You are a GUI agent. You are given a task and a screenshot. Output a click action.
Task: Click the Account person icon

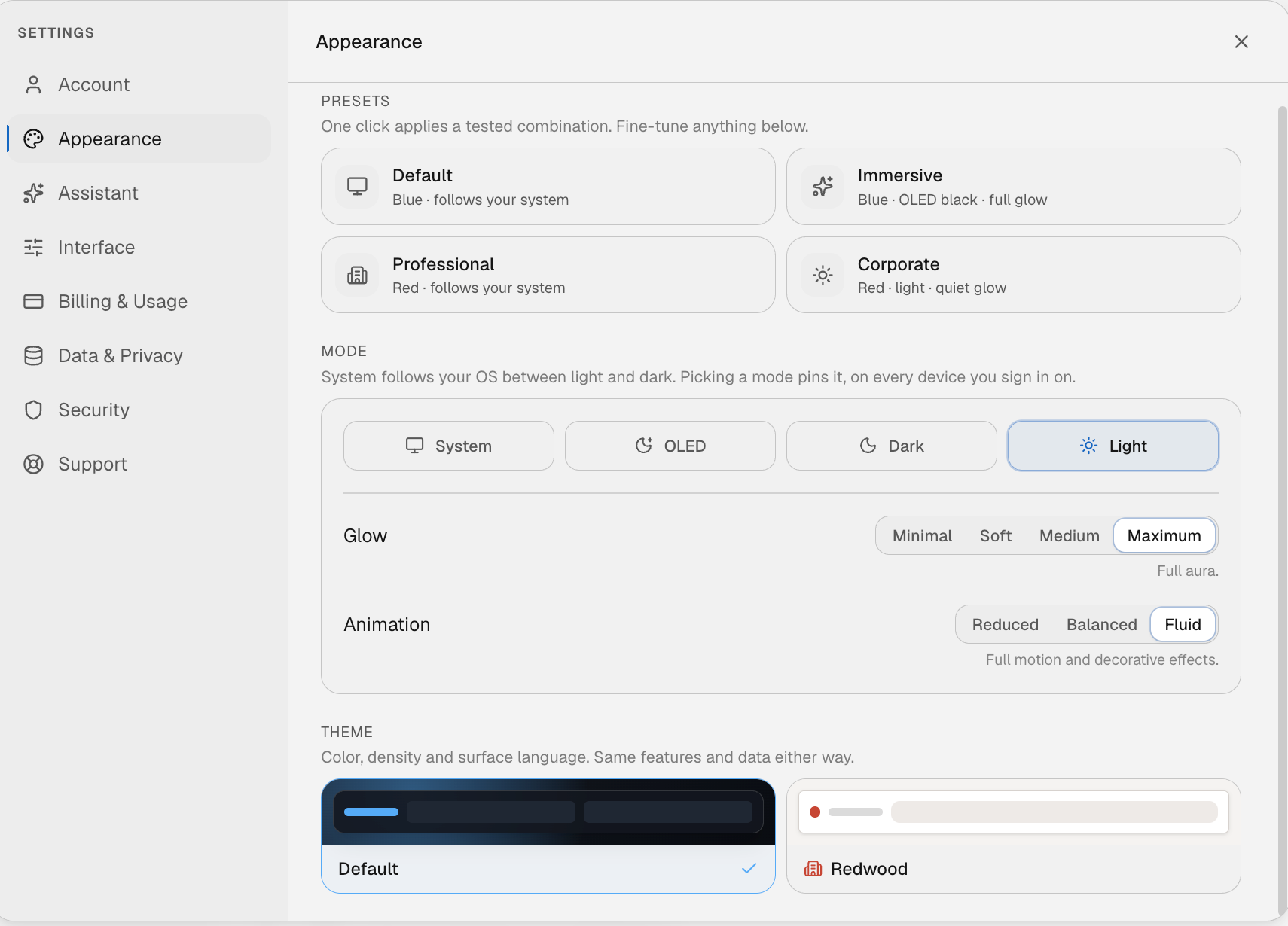coord(33,84)
